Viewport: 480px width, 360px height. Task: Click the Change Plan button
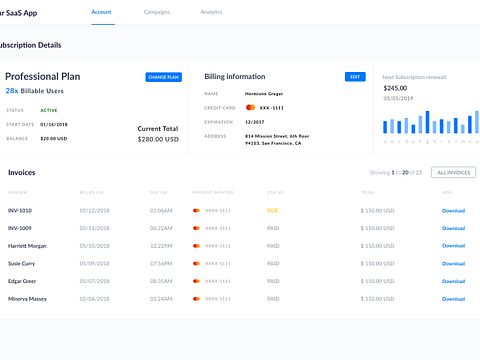pyautogui.click(x=163, y=77)
